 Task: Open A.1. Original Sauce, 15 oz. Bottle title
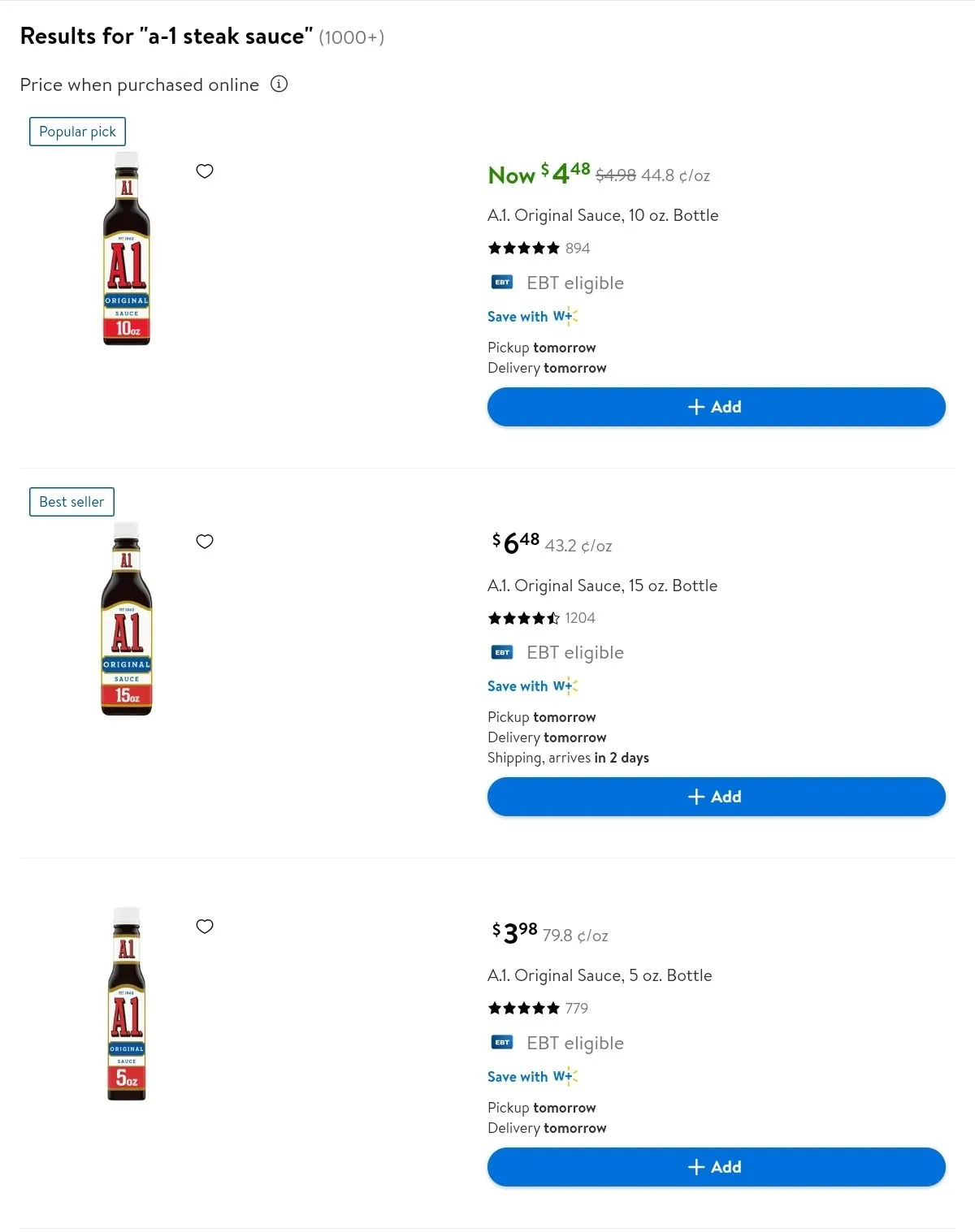click(x=602, y=586)
